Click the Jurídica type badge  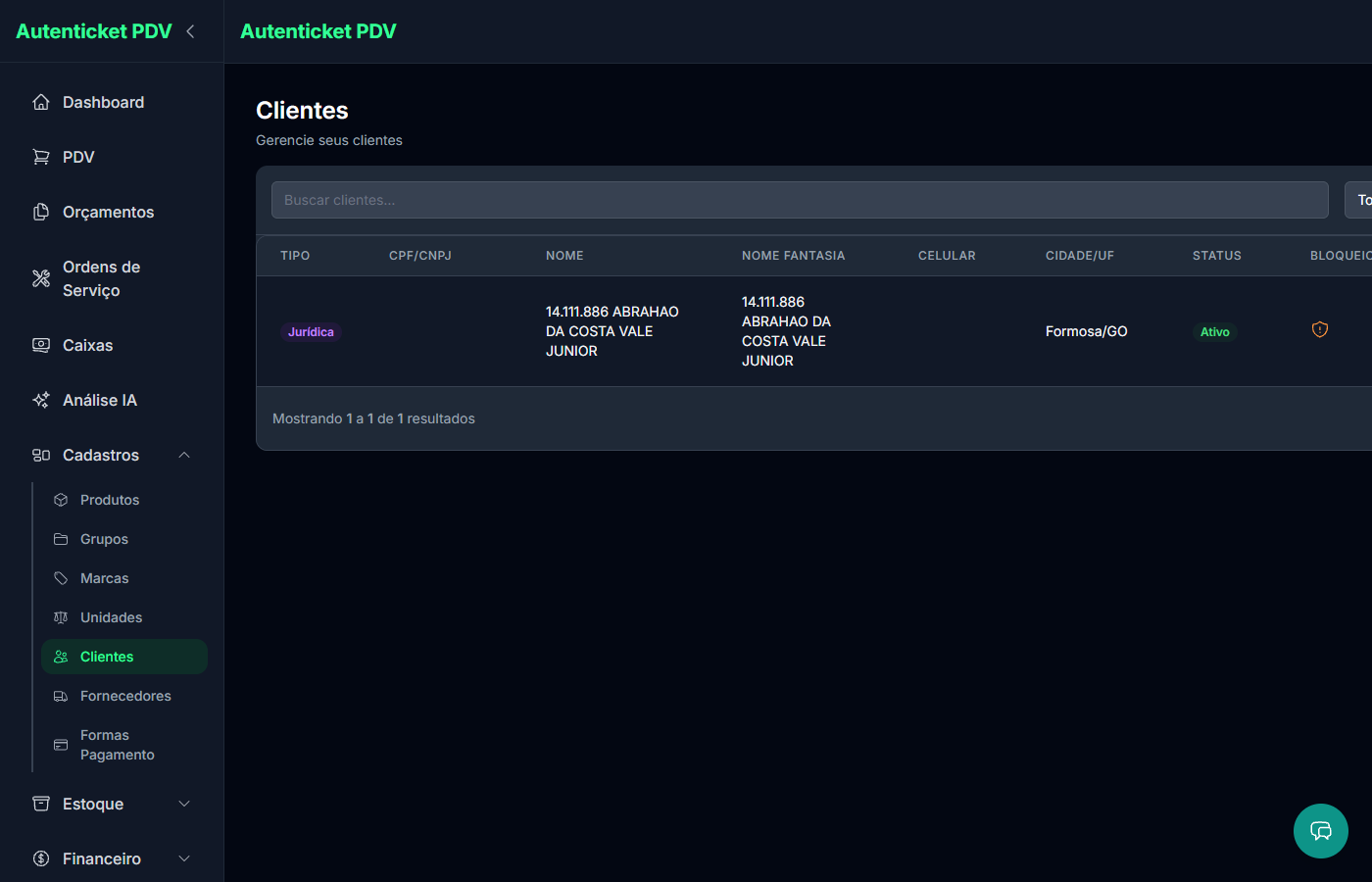pyautogui.click(x=311, y=332)
